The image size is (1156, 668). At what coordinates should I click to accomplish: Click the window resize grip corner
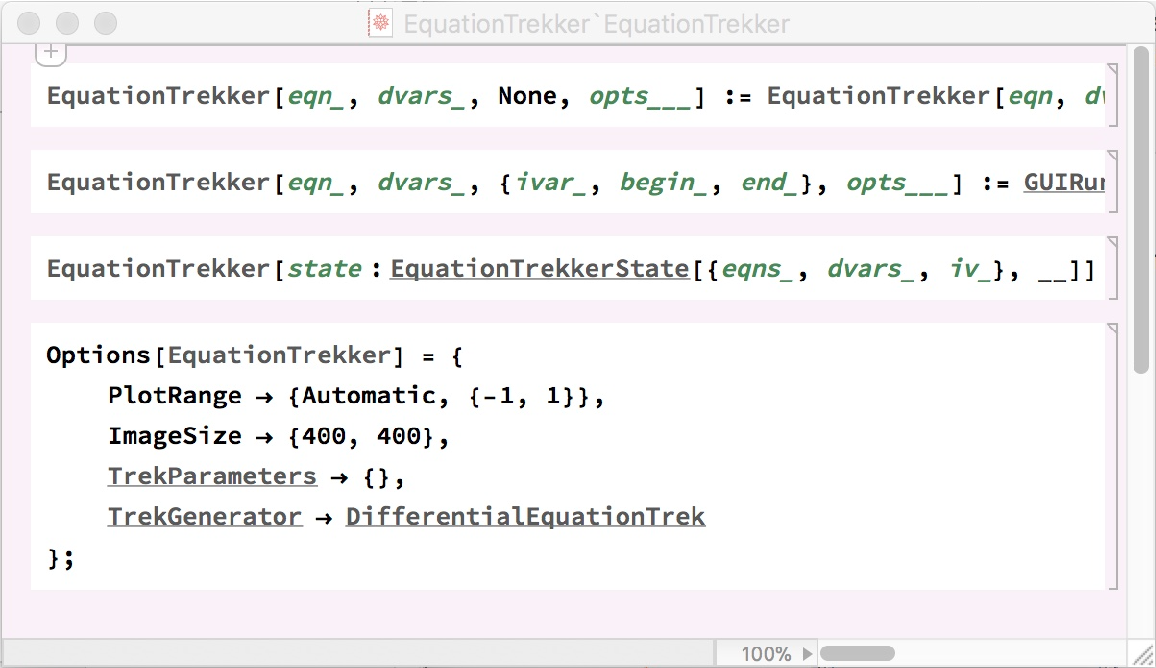coord(1142,654)
